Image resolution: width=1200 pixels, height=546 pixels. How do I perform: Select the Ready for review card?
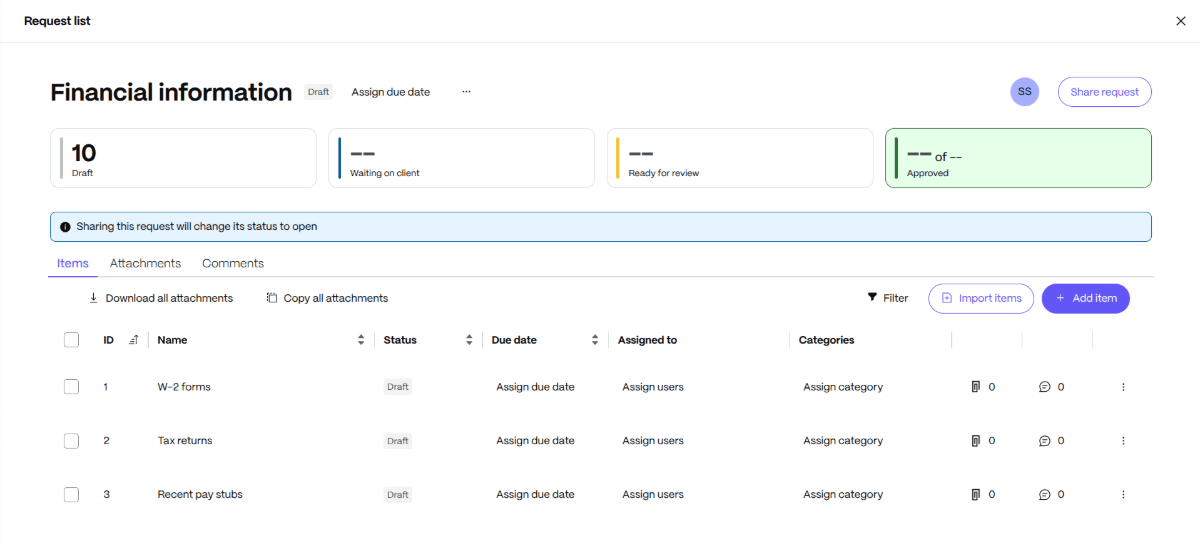click(x=740, y=158)
